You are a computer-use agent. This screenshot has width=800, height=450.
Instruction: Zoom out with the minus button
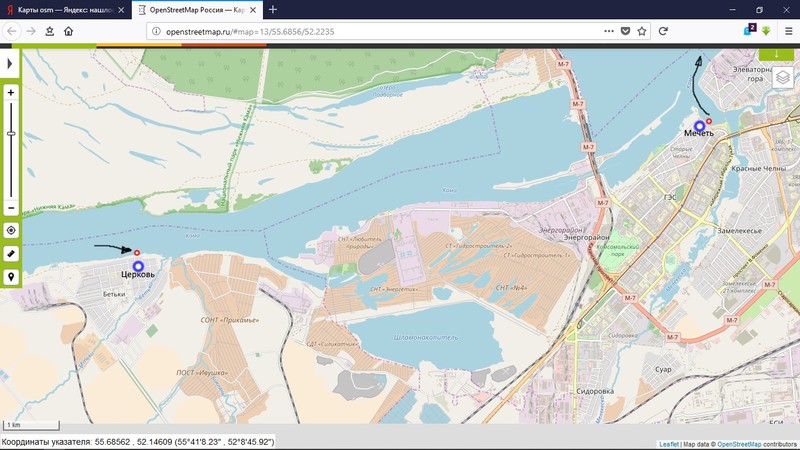10,208
